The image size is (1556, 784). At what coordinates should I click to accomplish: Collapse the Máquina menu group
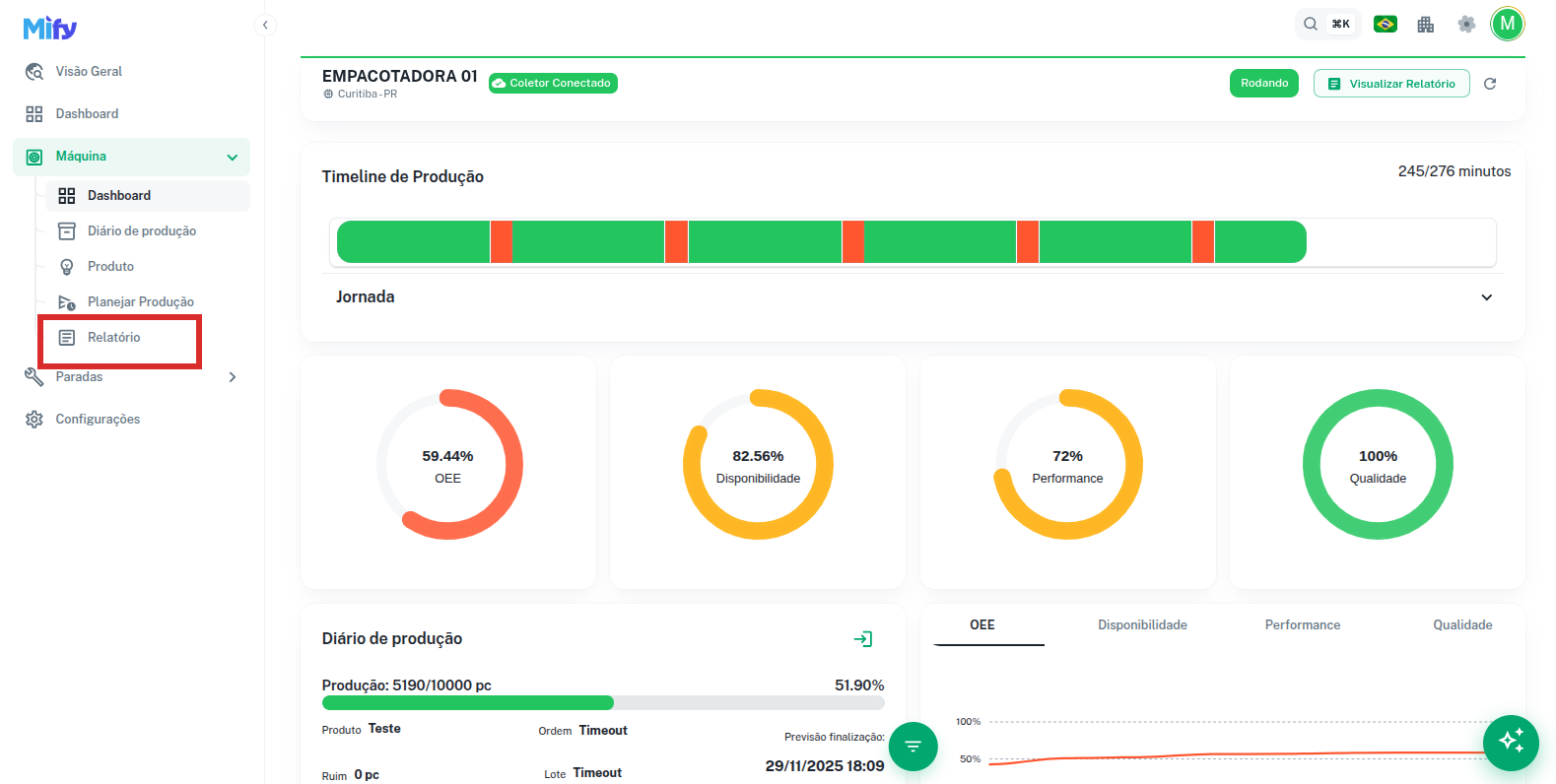(232, 157)
